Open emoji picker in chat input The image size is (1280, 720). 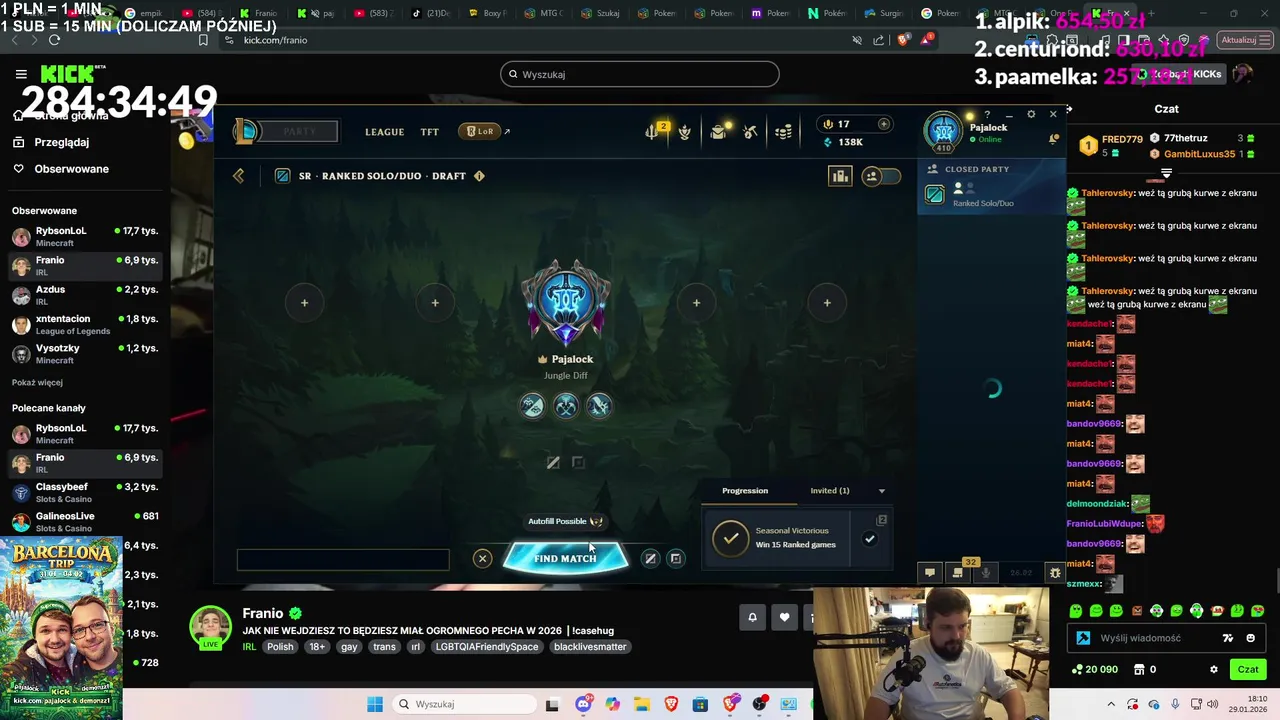pos(1250,638)
